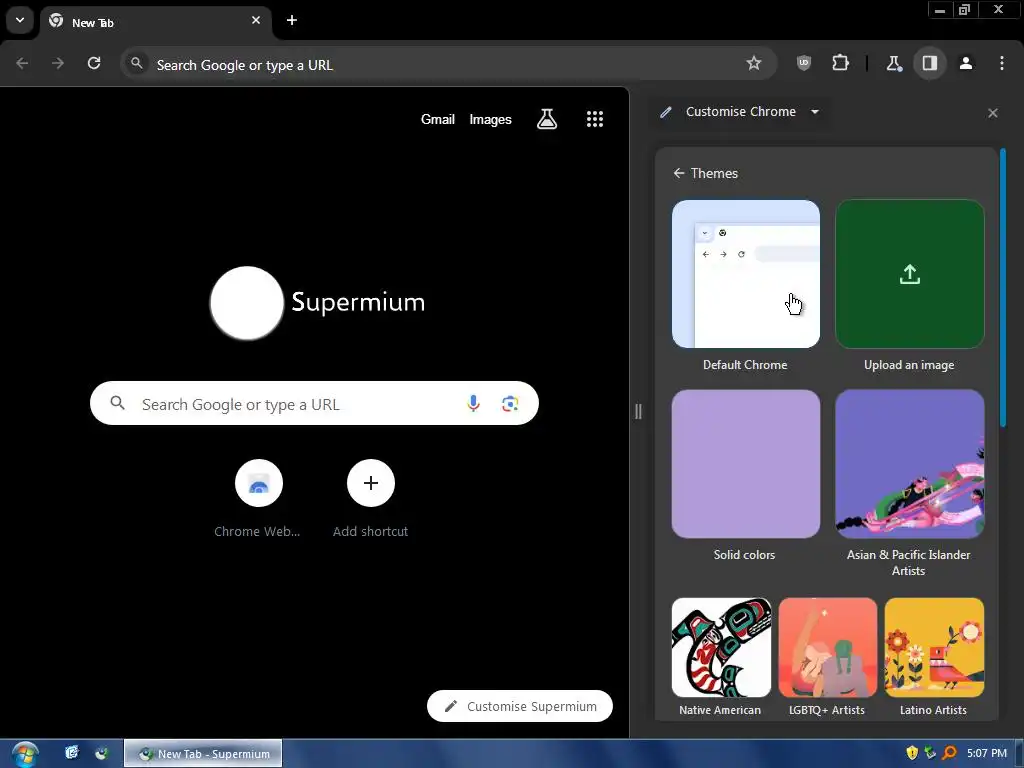The height and width of the screenshot is (768, 1024).
Task: Click the Solid colors caption
Action: pos(744,554)
